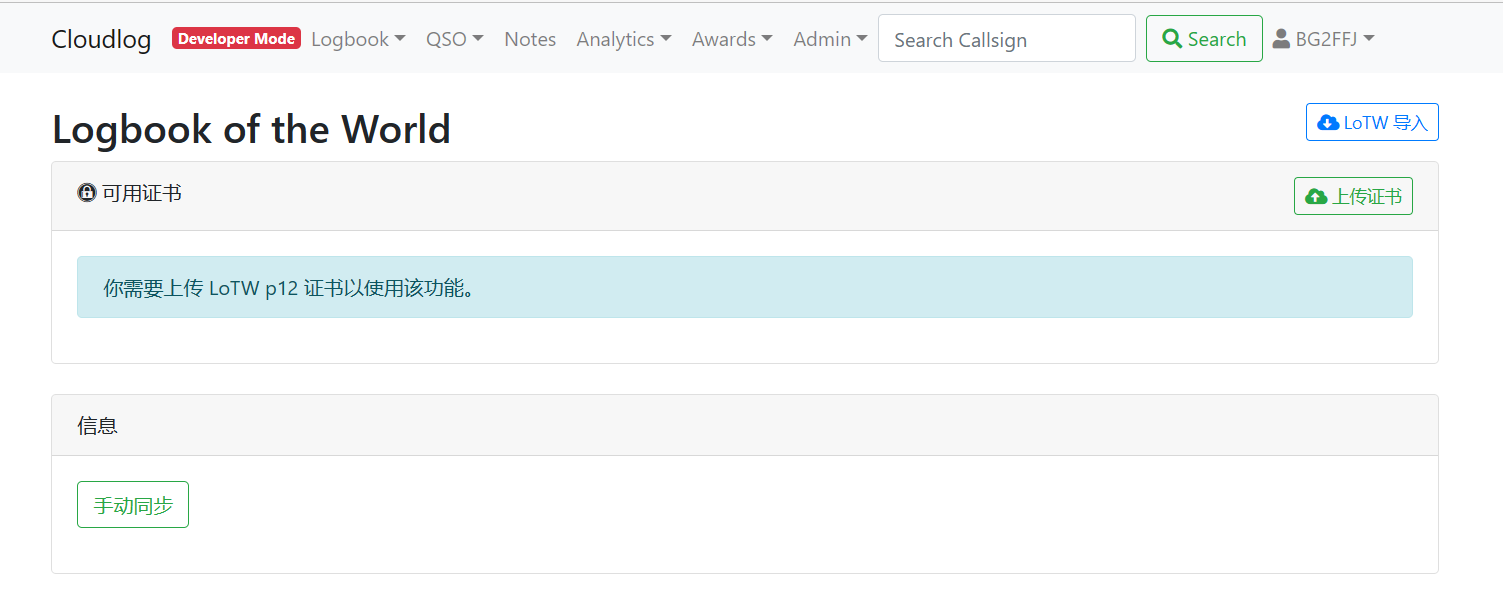1503x603 pixels.
Task: Open the Logbook dropdown menu
Action: click(358, 39)
